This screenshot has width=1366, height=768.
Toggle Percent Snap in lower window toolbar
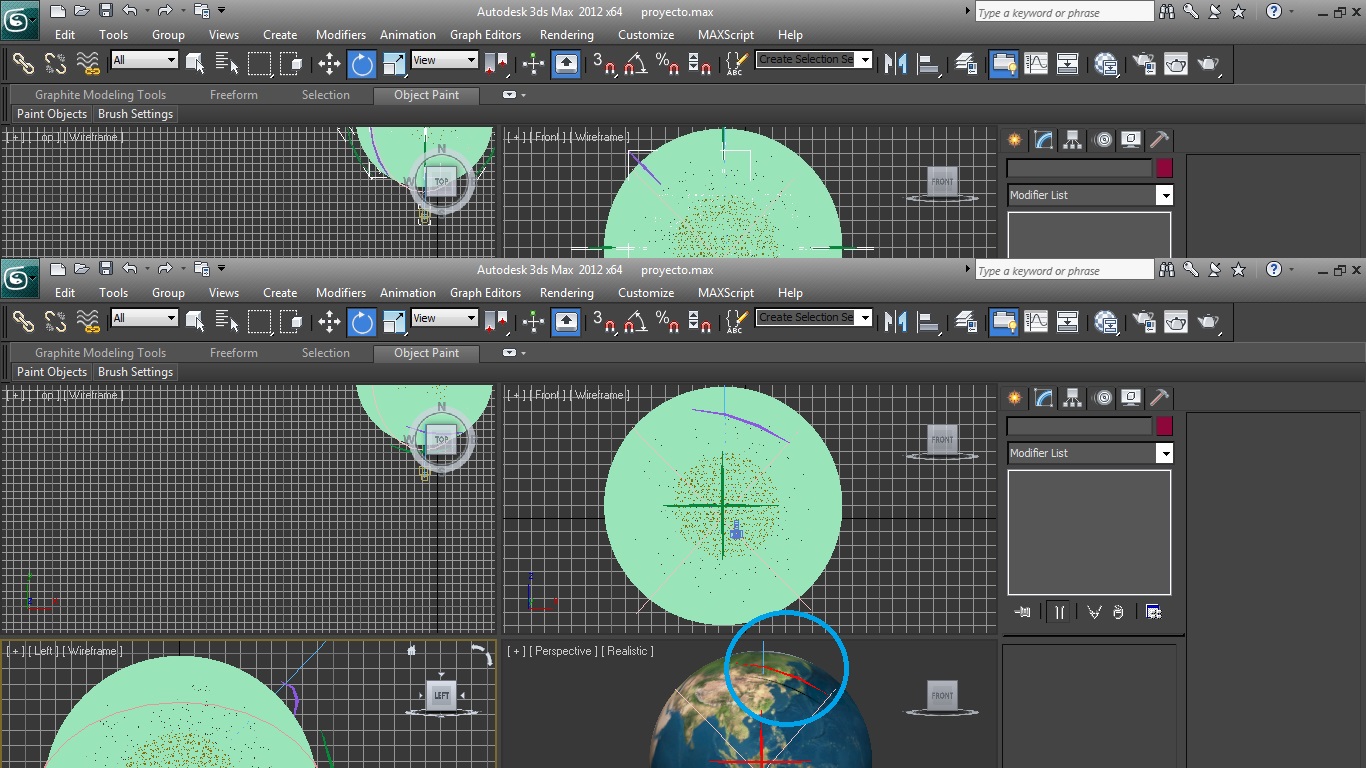pos(668,321)
